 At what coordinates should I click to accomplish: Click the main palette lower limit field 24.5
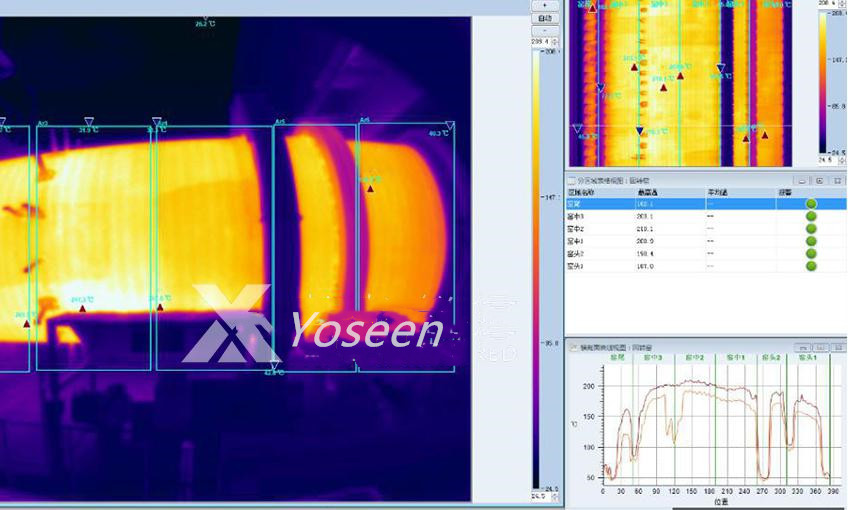(539, 496)
